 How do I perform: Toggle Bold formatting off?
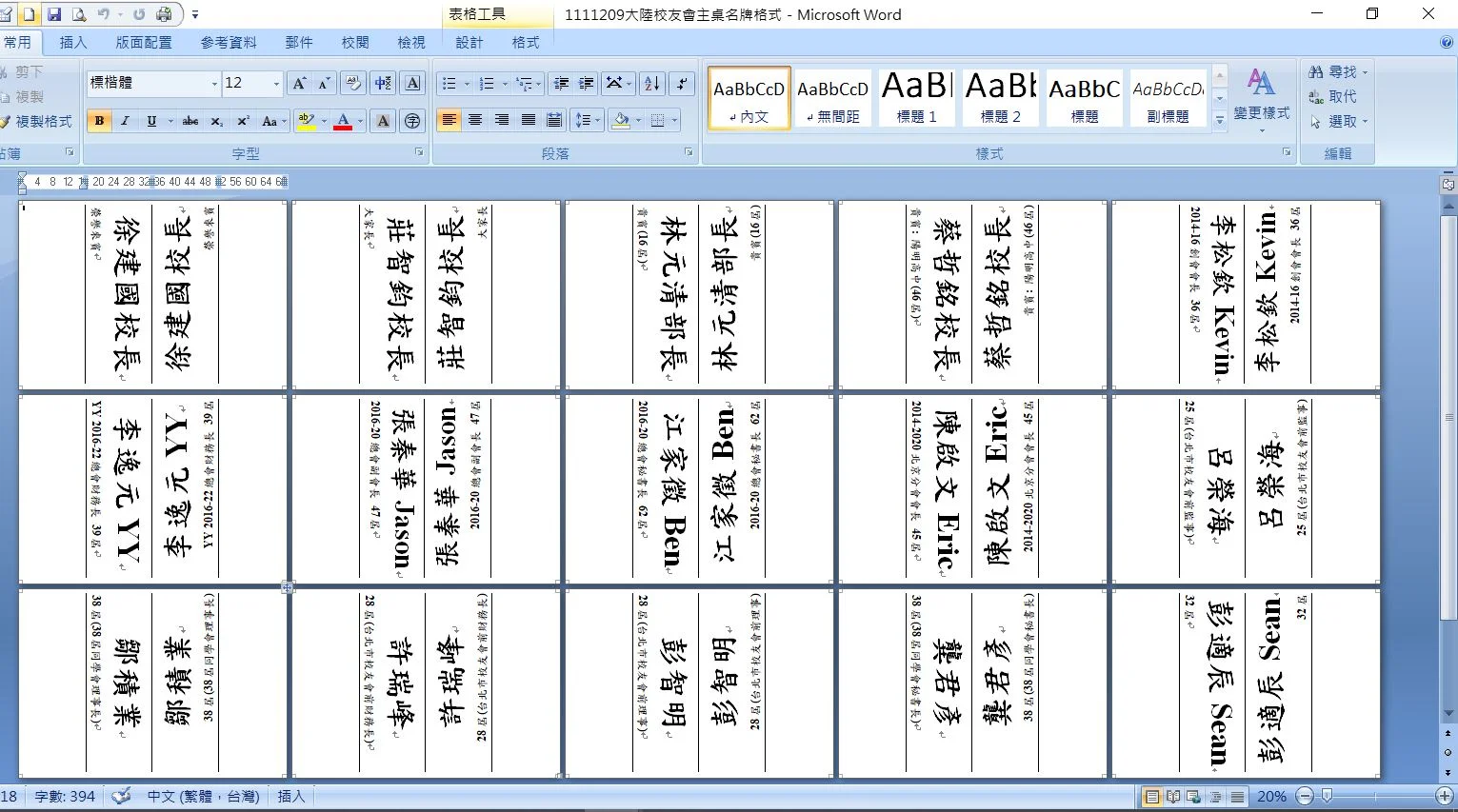click(x=99, y=121)
